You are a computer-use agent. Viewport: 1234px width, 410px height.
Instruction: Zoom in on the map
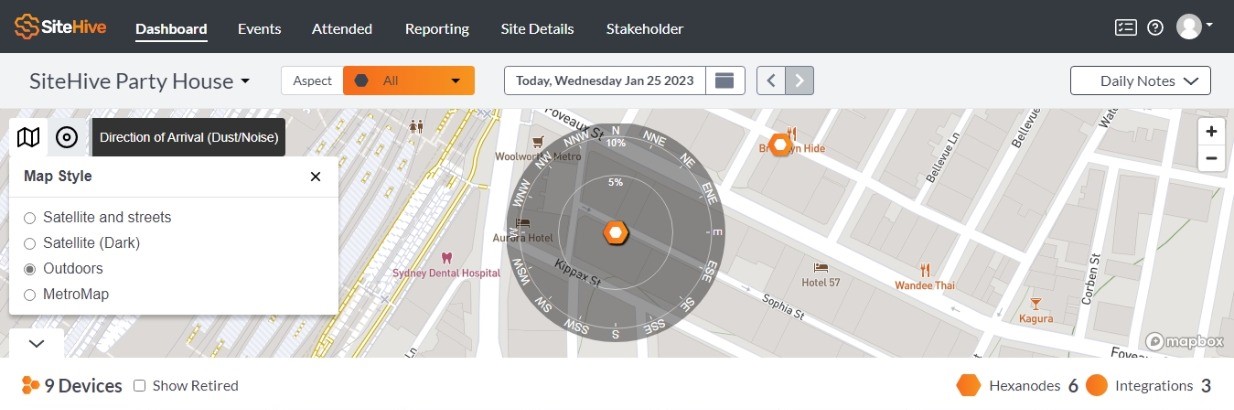coord(1211,132)
